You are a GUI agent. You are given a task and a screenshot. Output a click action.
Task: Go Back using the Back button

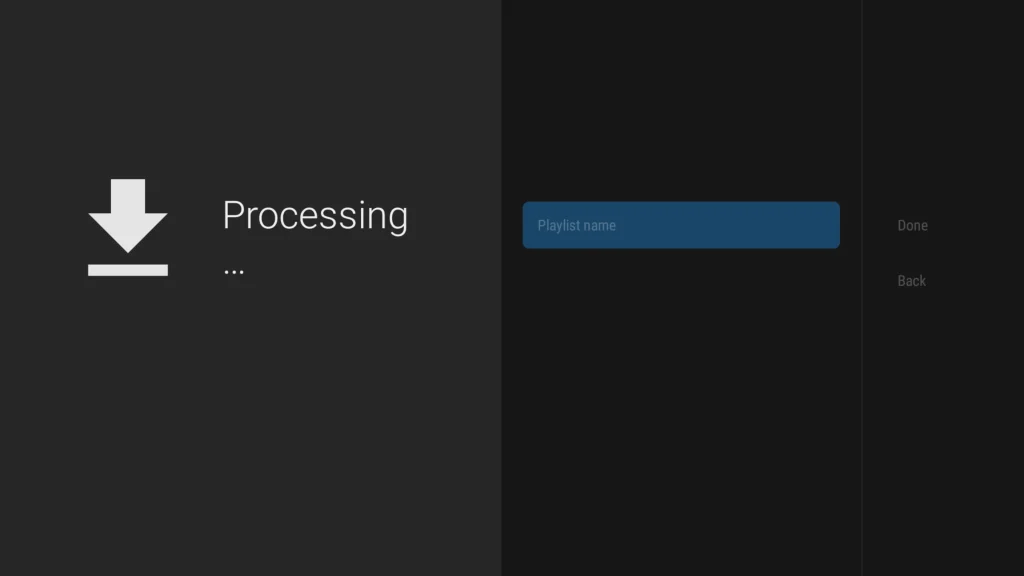pos(911,281)
